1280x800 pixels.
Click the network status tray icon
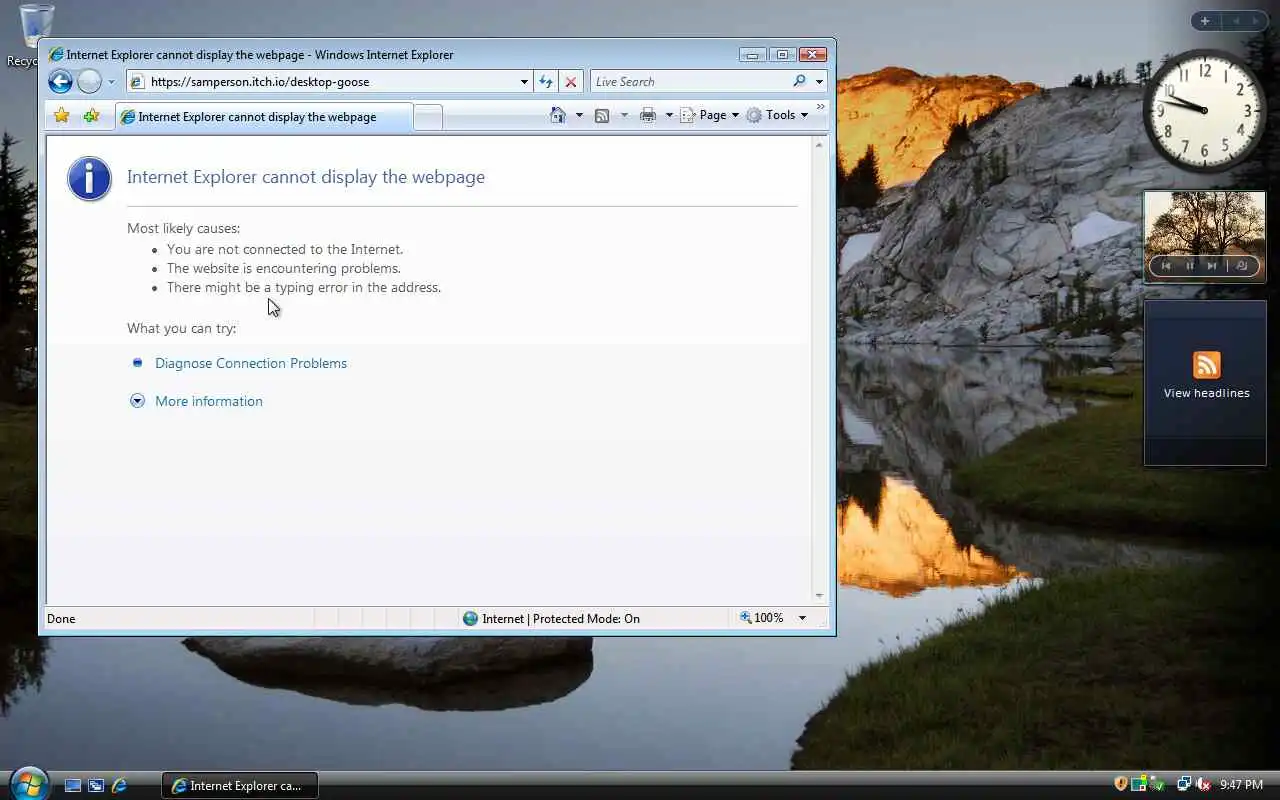click(x=1184, y=784)
